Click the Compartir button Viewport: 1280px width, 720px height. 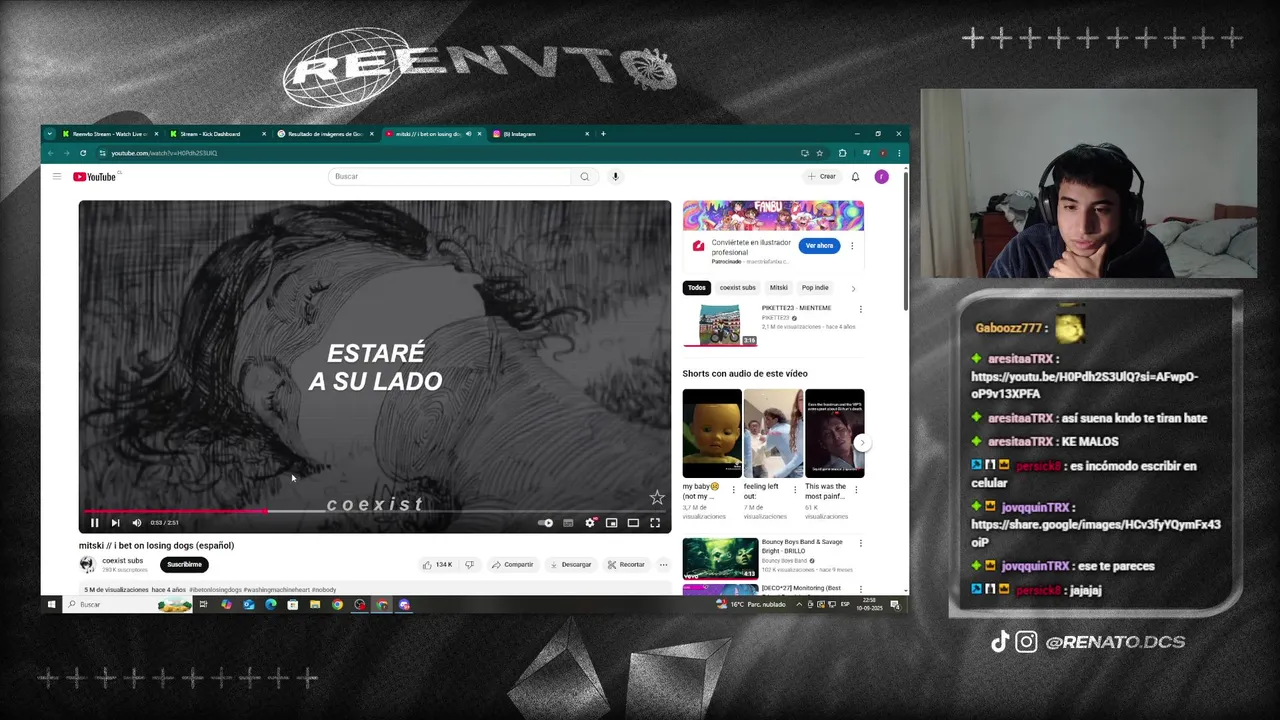pos(512,564)
